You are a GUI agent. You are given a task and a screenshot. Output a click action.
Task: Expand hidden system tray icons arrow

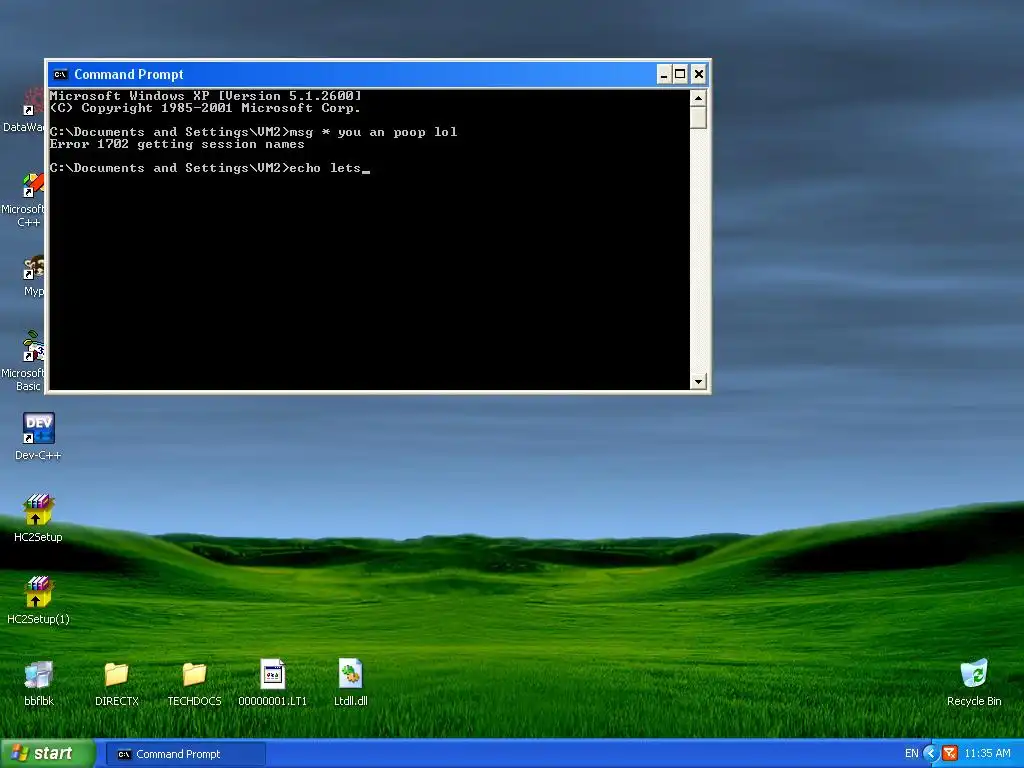[931, 753]
